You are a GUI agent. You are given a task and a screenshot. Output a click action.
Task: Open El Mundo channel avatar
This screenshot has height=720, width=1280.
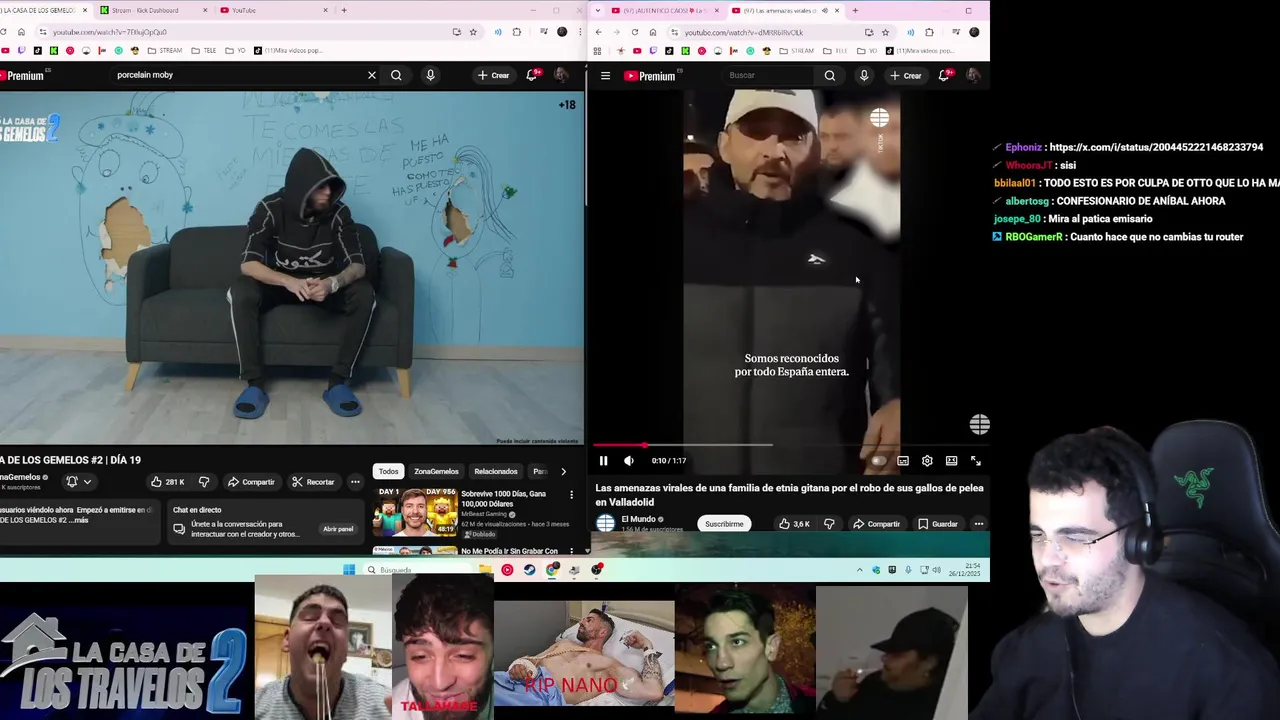coord(605,523)
